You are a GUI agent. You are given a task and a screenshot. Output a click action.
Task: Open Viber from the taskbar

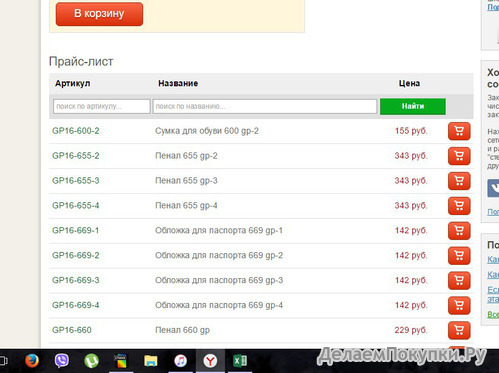(x=62, y=361)
